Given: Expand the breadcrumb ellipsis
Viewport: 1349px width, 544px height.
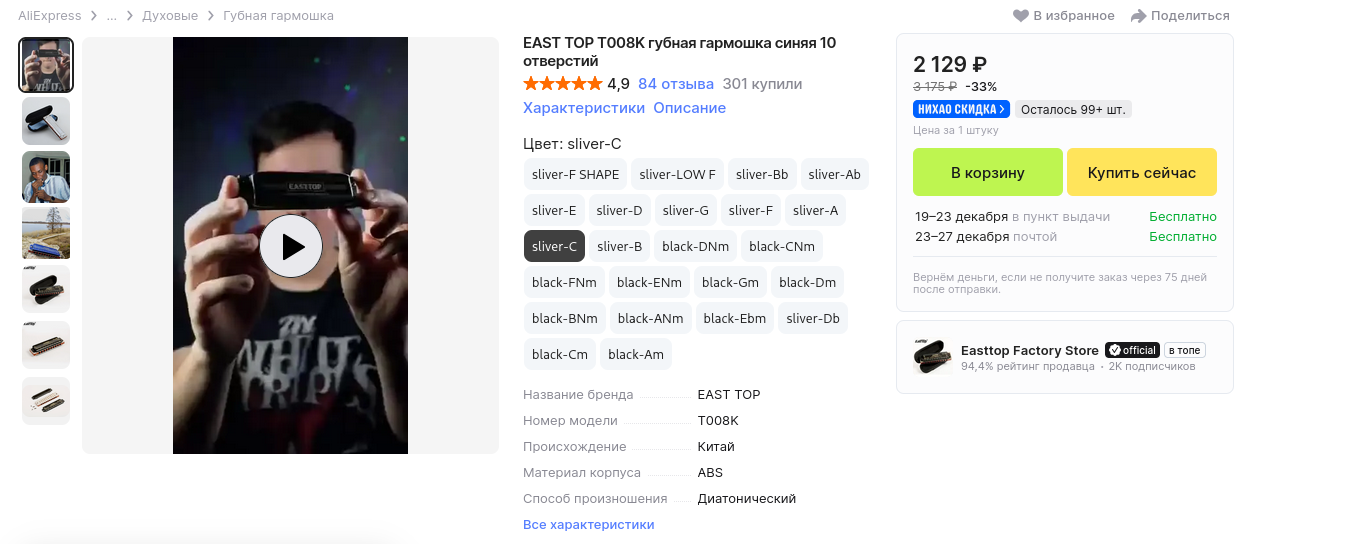Looking at the screenshot, I should (112, 16).
